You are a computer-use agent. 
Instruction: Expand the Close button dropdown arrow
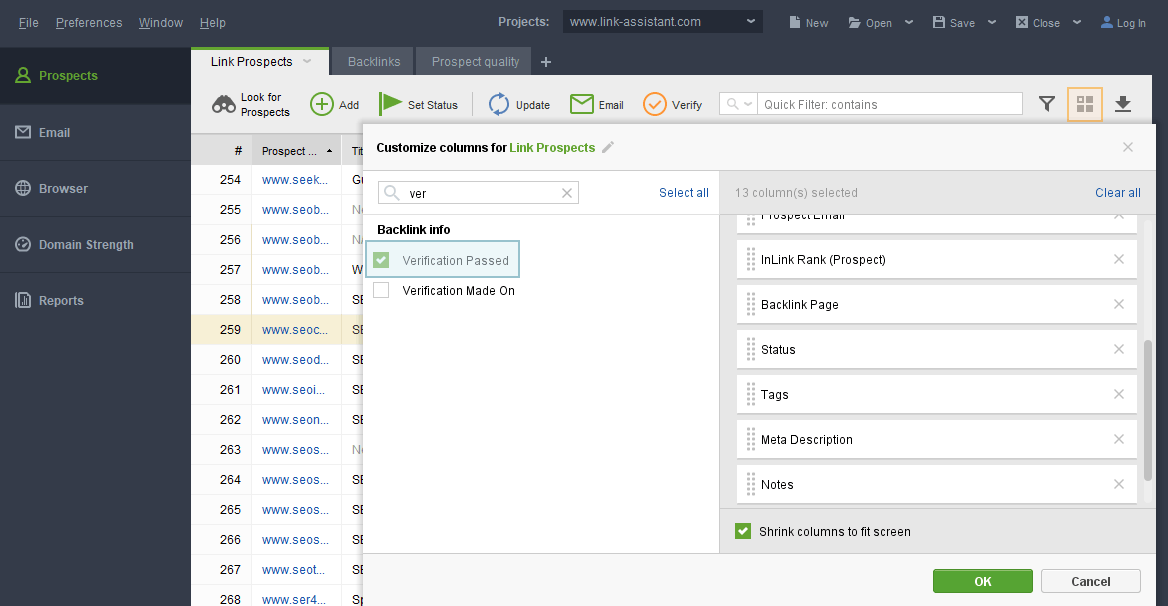click(1076, 22)
